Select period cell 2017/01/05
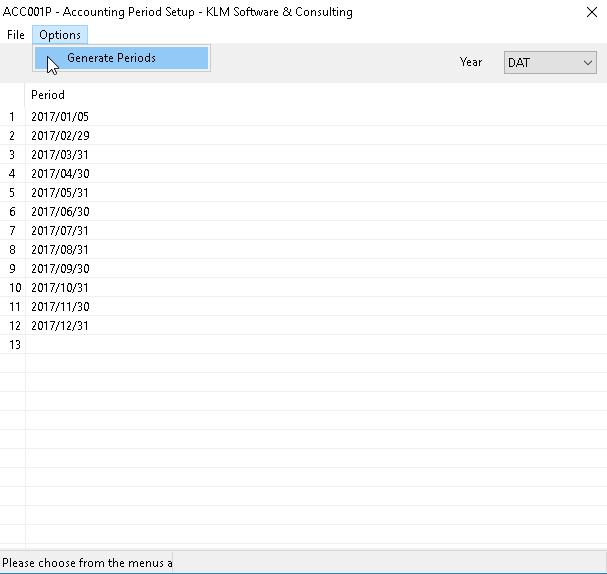Screen dimensions: 607x574 pos(316,117)
